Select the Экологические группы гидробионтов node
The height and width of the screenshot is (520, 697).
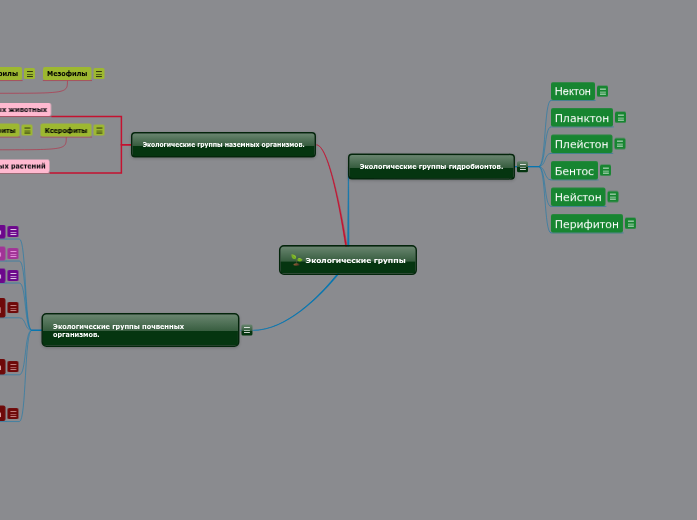pos(430,166)
